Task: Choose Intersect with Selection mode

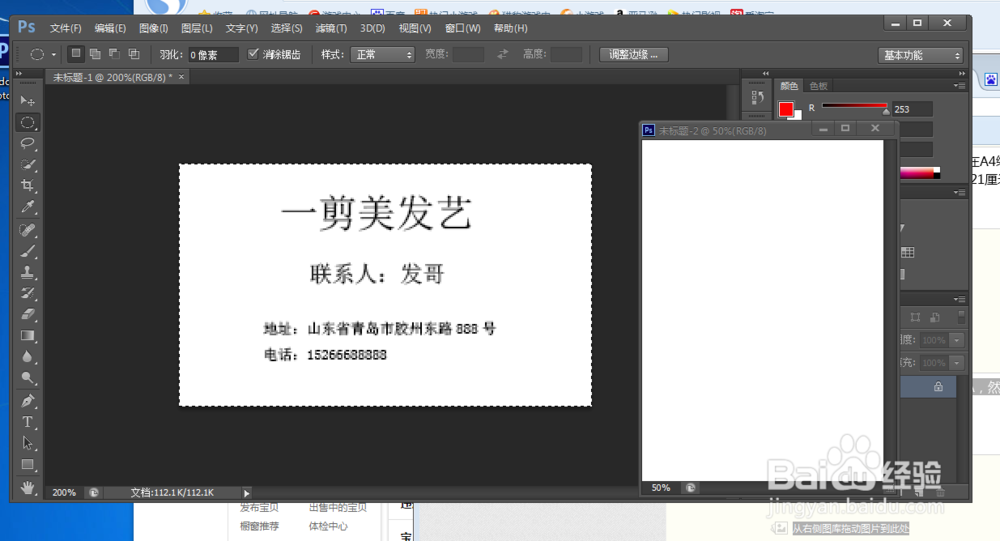Action: tap(134, 54)
